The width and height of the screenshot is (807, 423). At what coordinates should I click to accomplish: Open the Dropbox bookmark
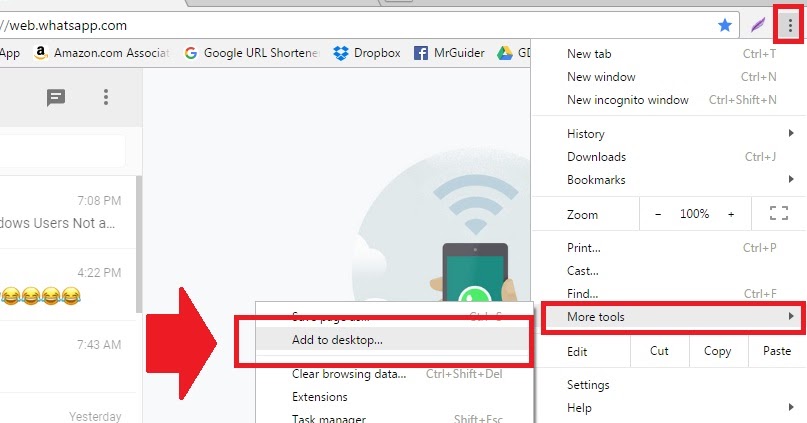pos(366,53)
